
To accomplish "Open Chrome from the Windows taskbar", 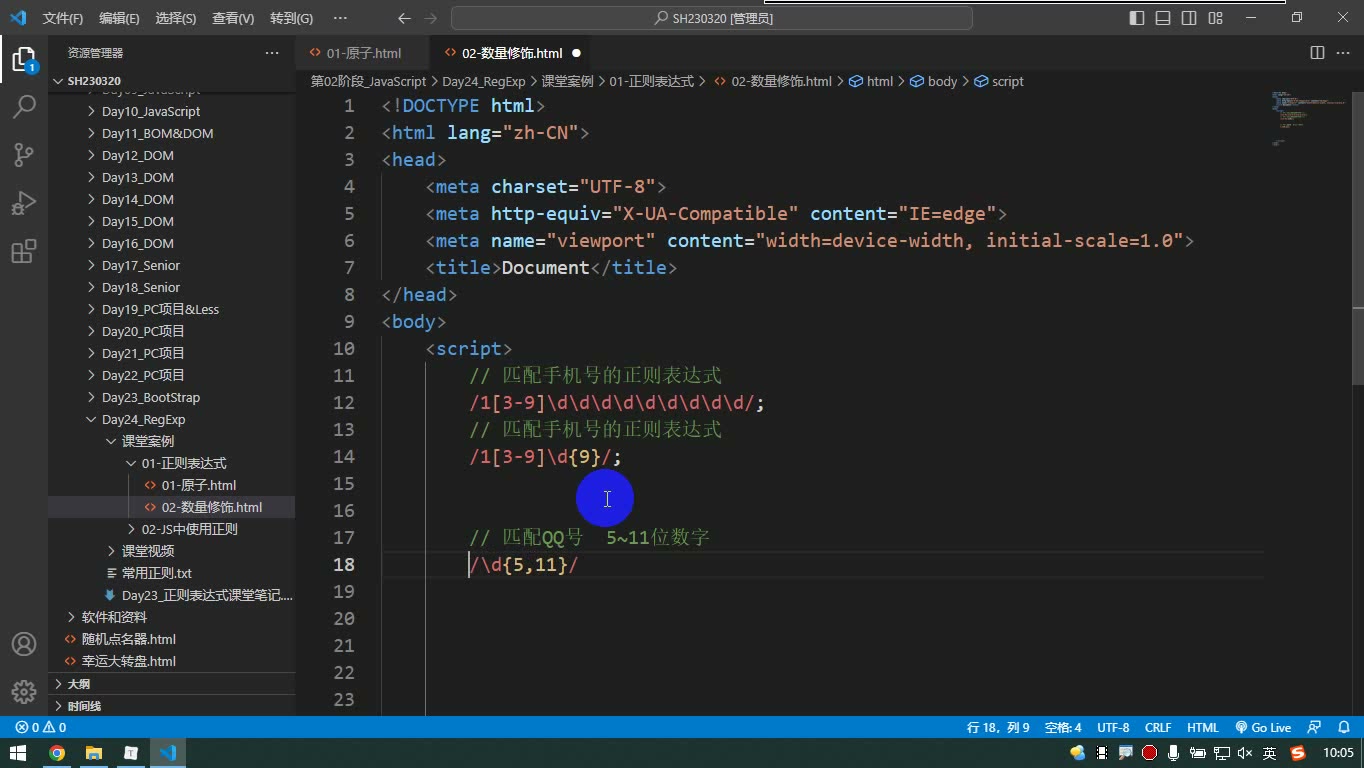I will coord(57,753).
